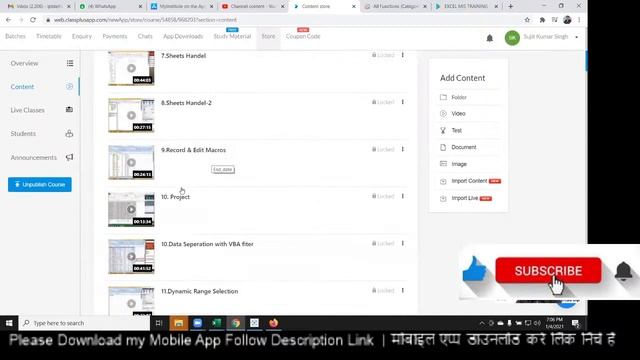Open the App Downloads menu
The width and height of the screenshot is (640, 360).
[183, 36]
